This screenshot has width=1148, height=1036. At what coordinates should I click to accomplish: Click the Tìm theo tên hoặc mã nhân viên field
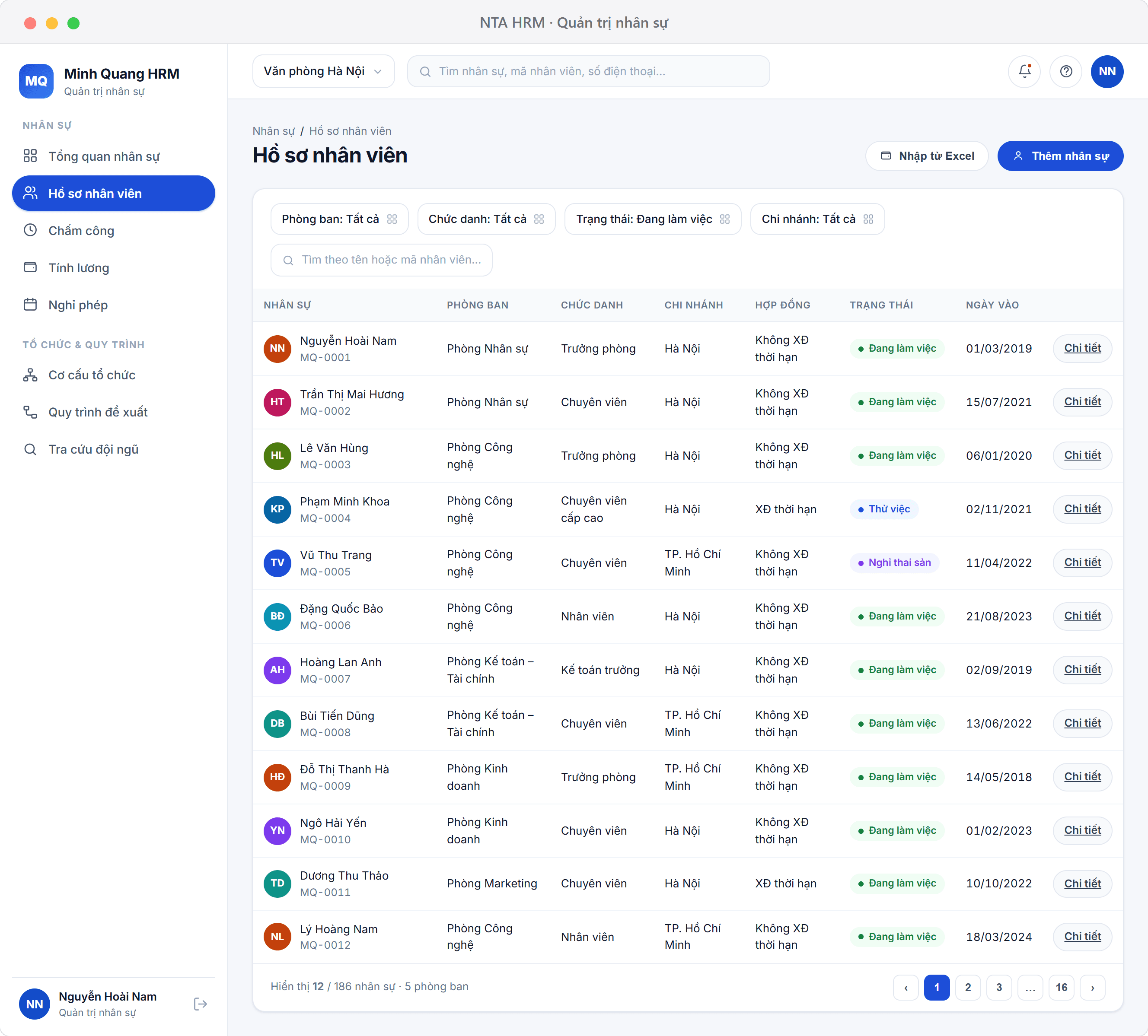point(381,260)
